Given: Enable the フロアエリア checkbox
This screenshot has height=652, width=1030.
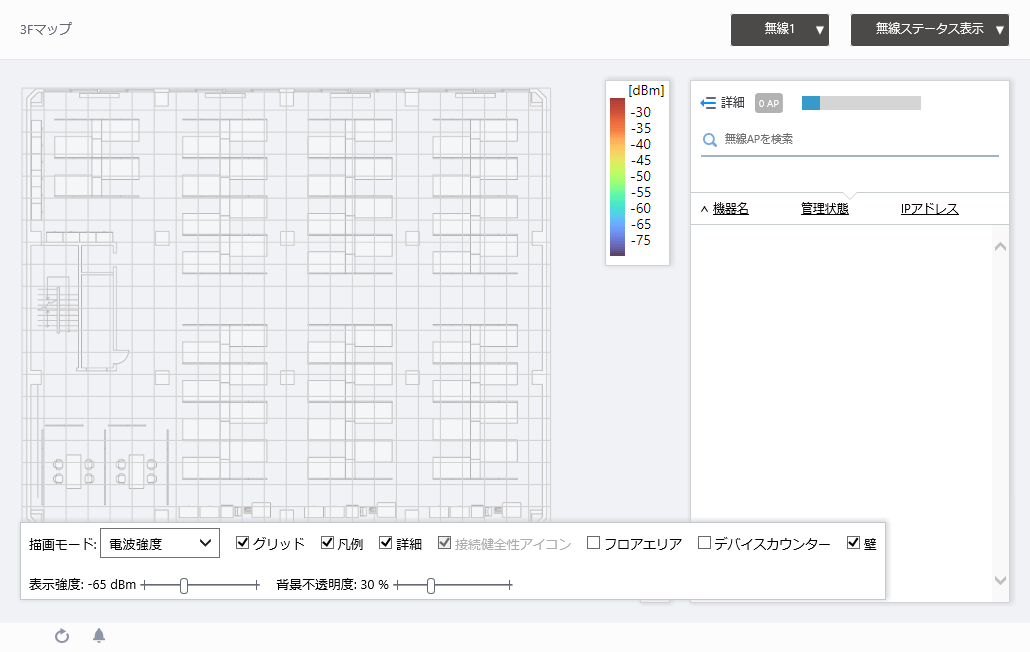Looking at the screenshot, I should (x=593, y=542).
